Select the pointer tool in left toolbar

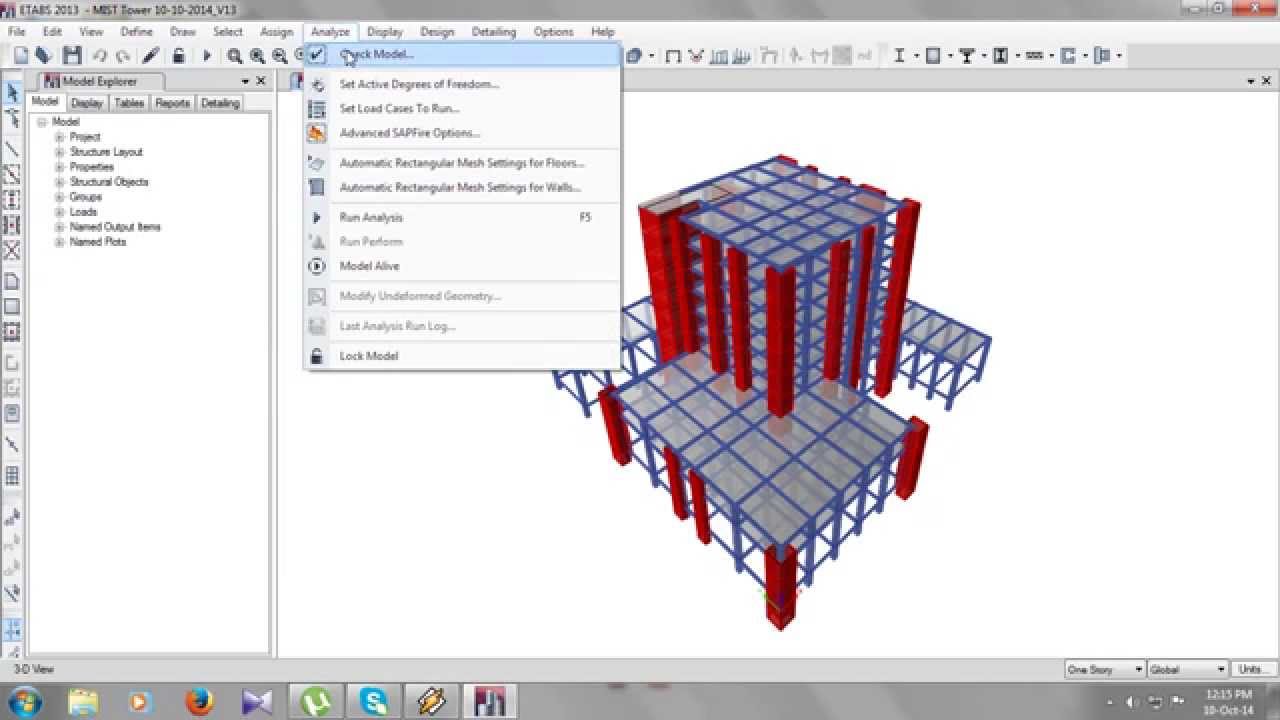[x=12, y=93]
